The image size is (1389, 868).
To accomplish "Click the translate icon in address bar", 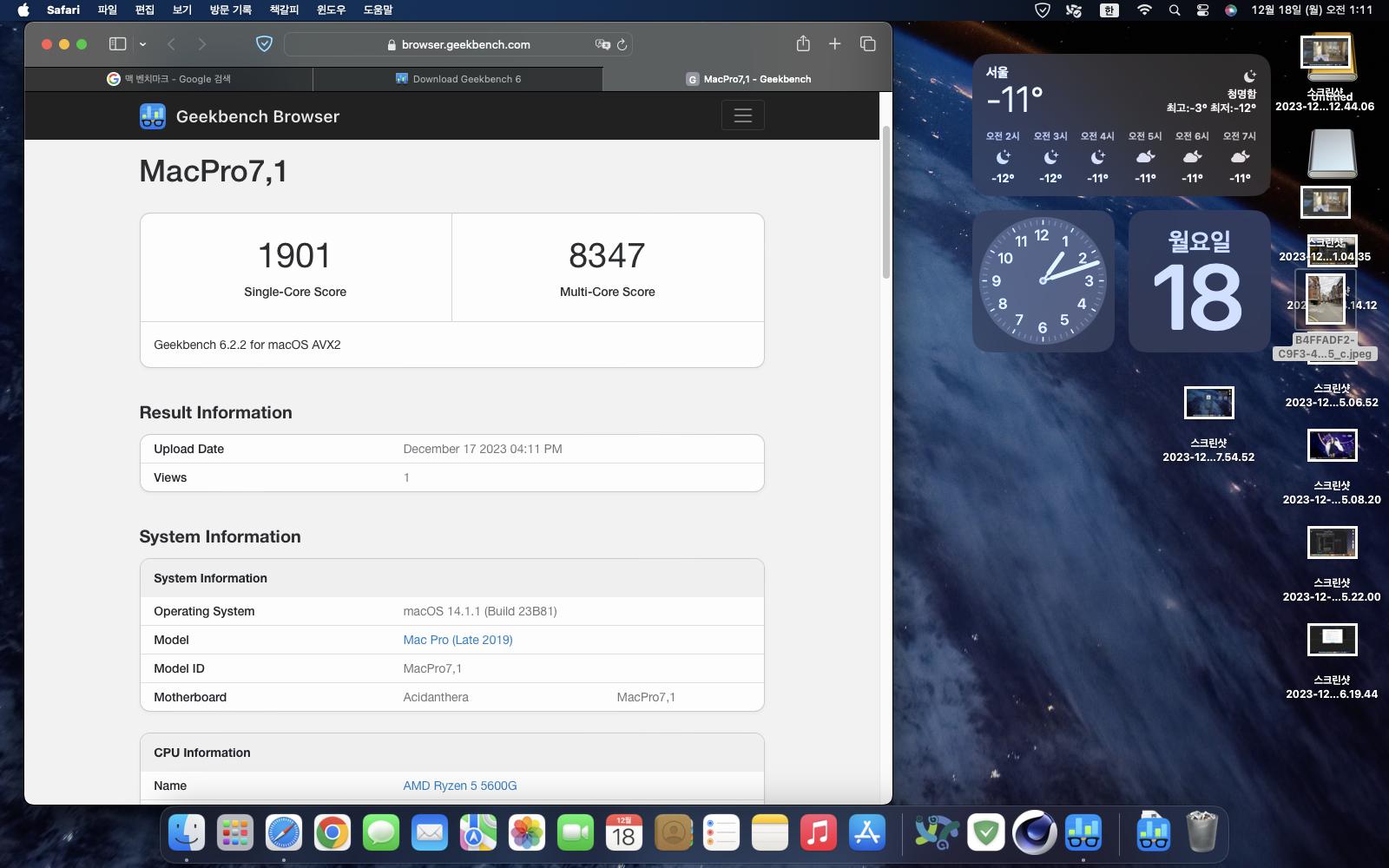I will click(x=602, y=44).
